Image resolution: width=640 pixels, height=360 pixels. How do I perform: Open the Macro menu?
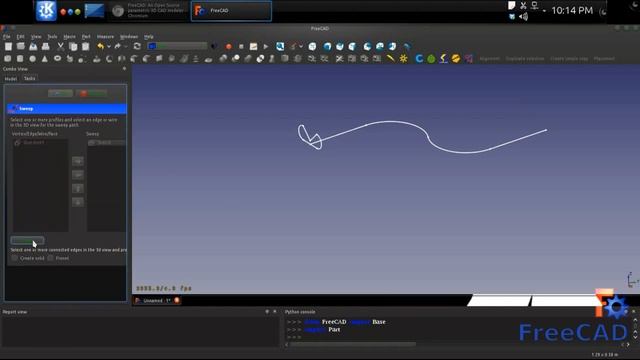point(69,37)
